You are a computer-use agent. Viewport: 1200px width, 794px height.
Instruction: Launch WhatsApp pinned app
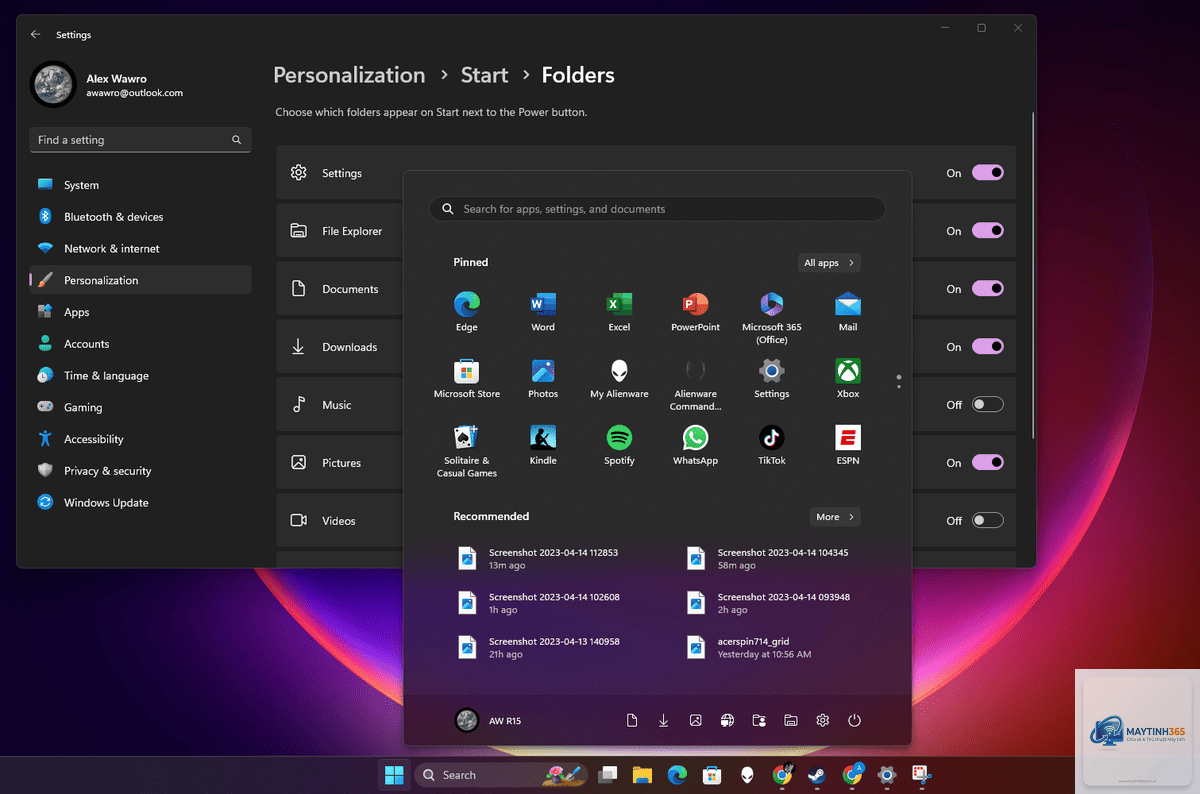695,445
